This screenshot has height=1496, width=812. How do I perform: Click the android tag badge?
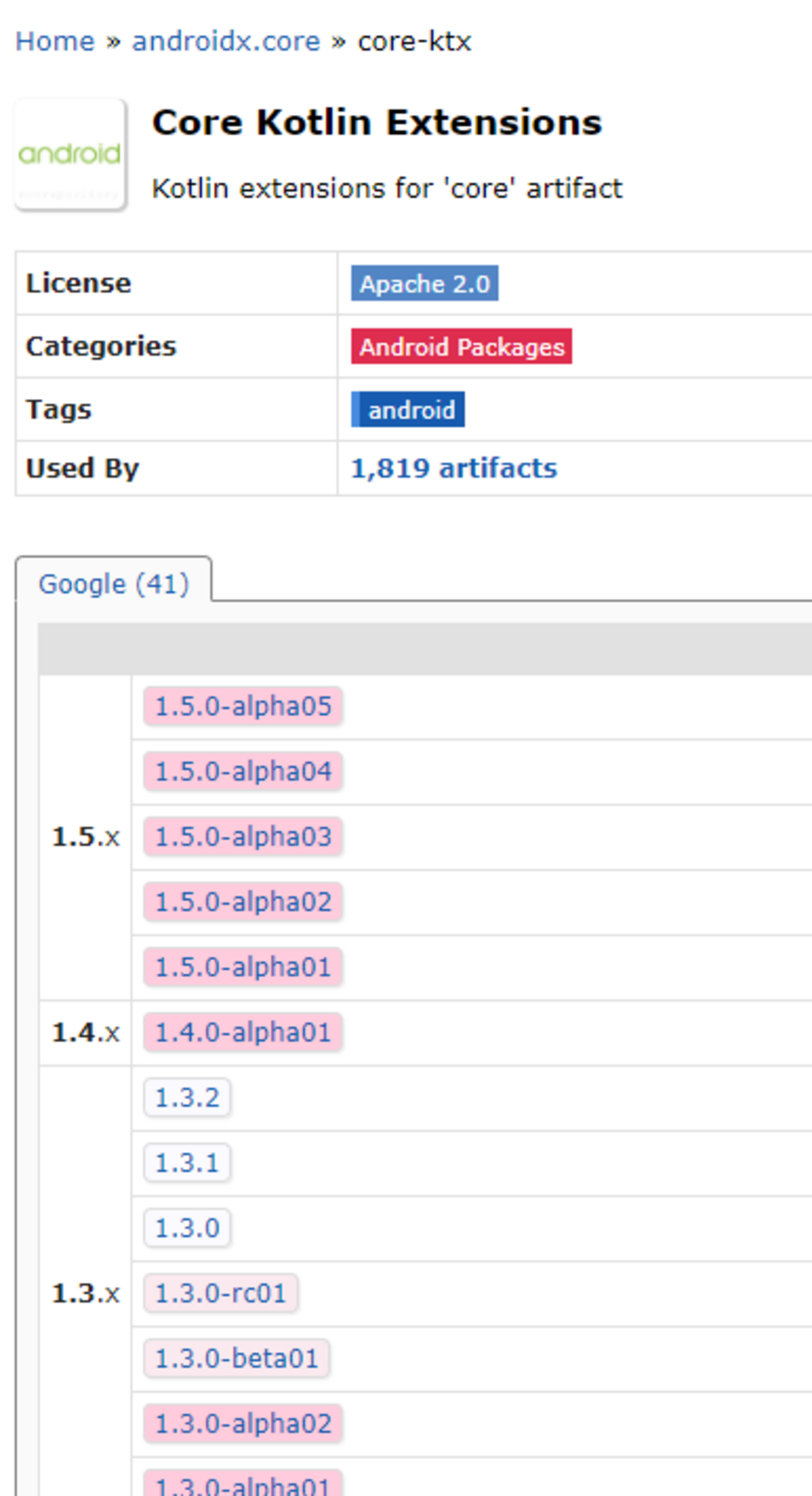pyautogui.click(x=408, y=410)
